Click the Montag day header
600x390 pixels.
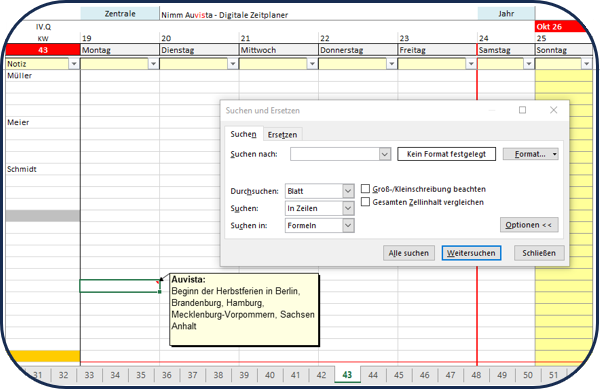coord(120,50)
